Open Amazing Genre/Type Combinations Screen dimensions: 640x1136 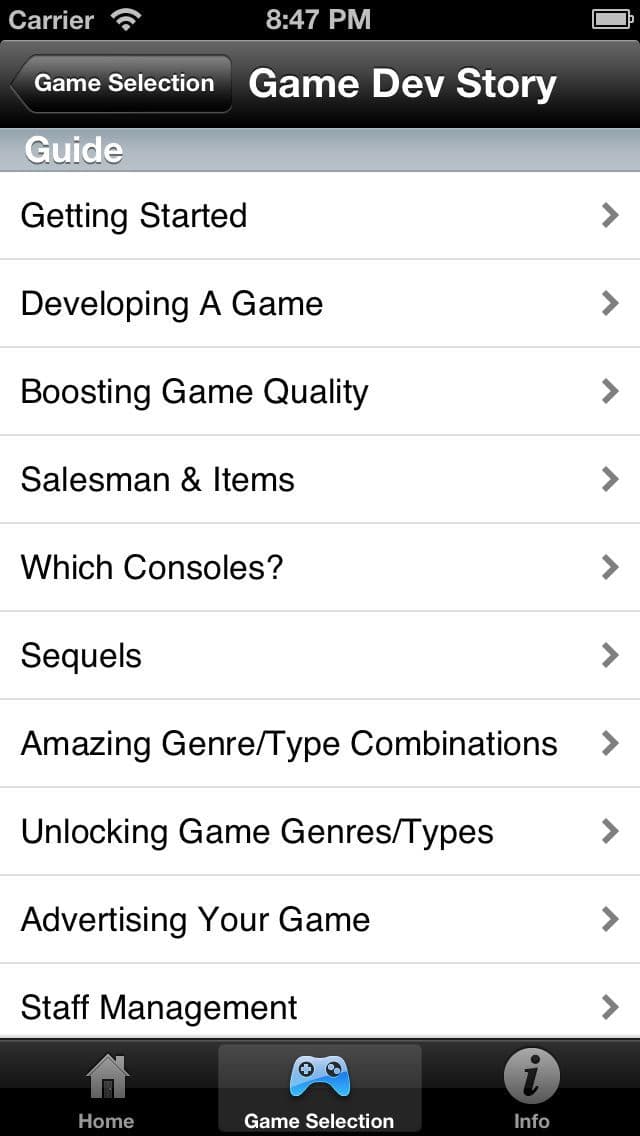[x=320, y=743]
